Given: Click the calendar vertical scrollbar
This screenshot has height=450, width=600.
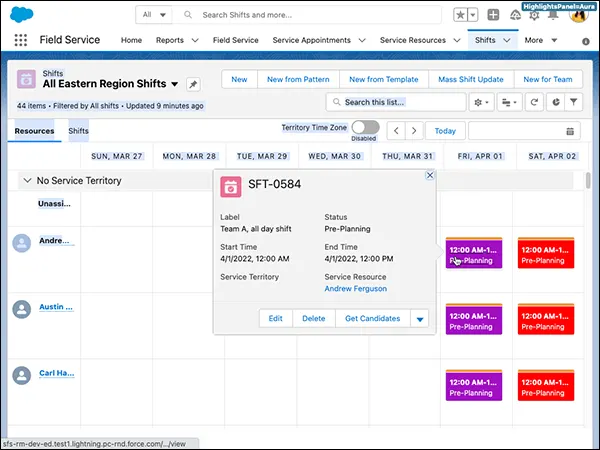Looking at the screenshot, I should (588, 181).
